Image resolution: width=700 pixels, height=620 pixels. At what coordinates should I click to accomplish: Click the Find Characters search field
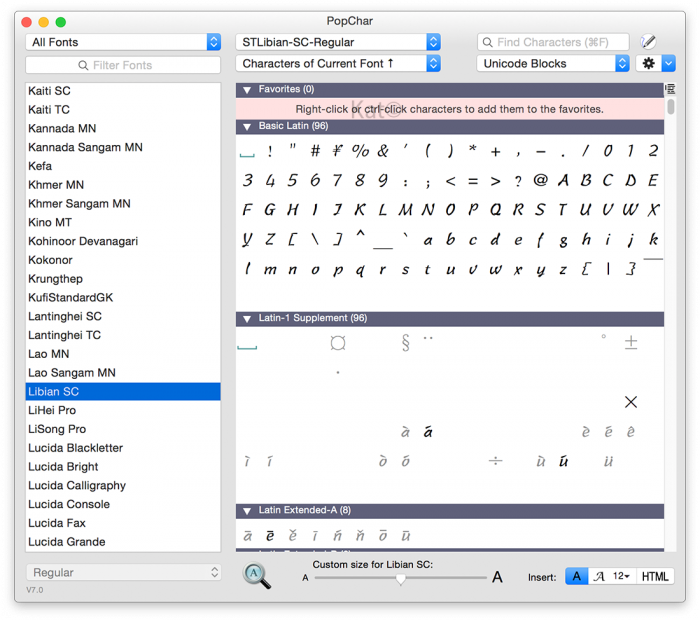coord(553,42)
